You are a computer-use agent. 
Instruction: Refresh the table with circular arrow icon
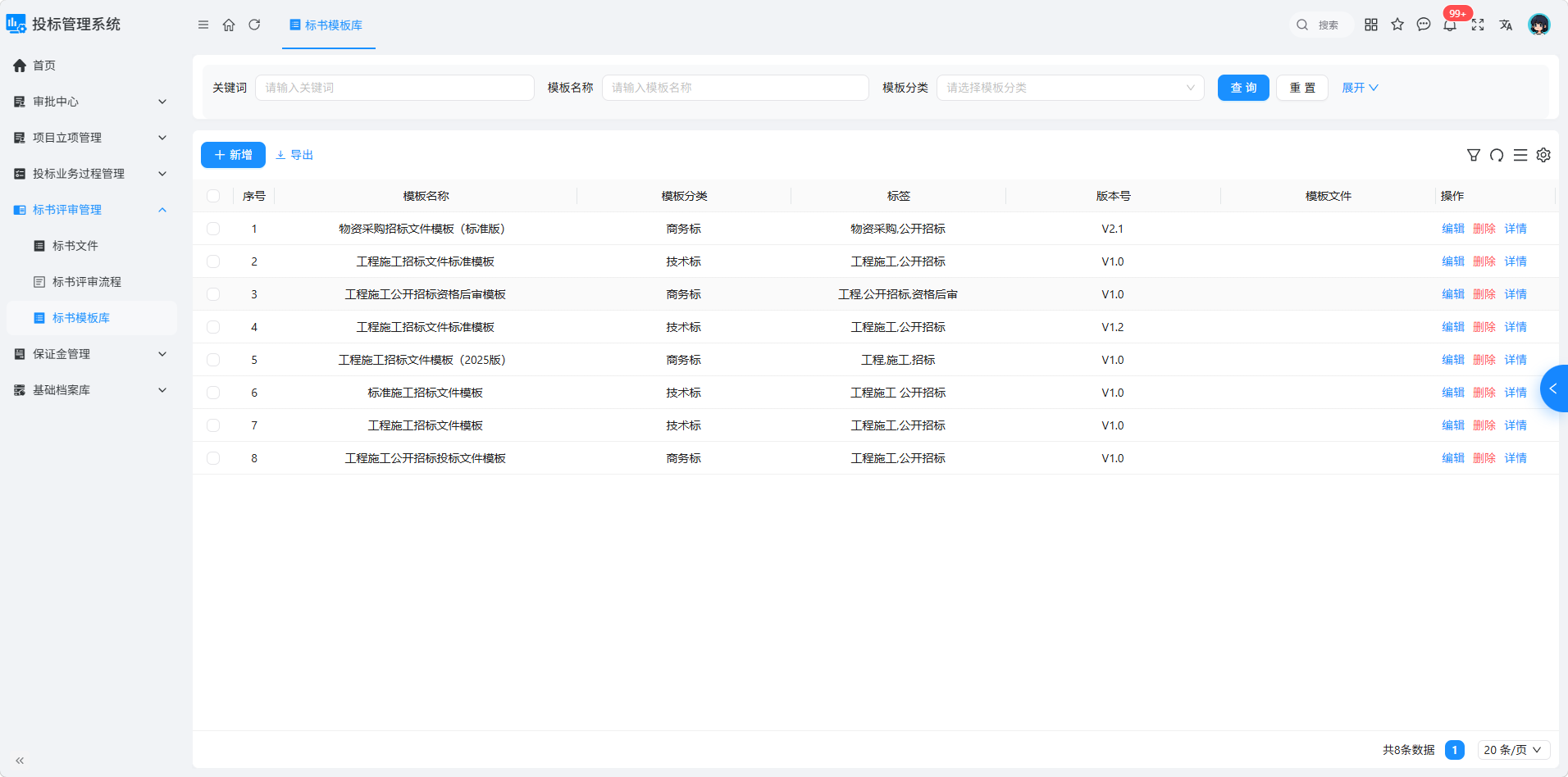click(1497, 155)
